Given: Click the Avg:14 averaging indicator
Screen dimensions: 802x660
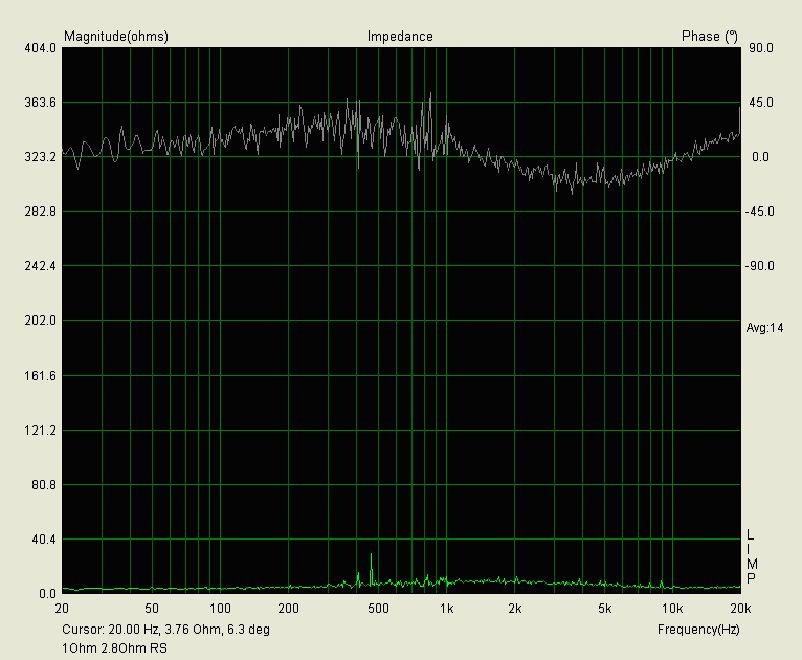Looking at the screenshot, I should pyautogui.click(x=765, y=328).
